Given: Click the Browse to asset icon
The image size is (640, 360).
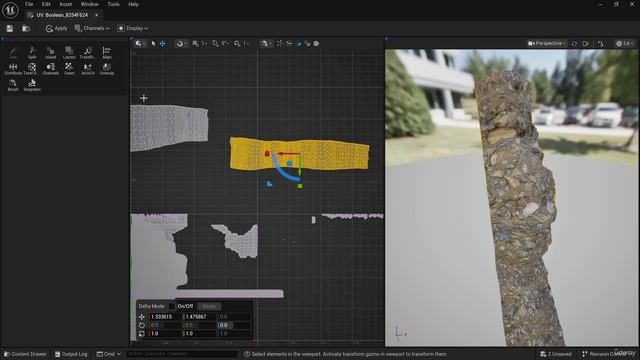Looking at the screenshot, I should pos(26,28).
